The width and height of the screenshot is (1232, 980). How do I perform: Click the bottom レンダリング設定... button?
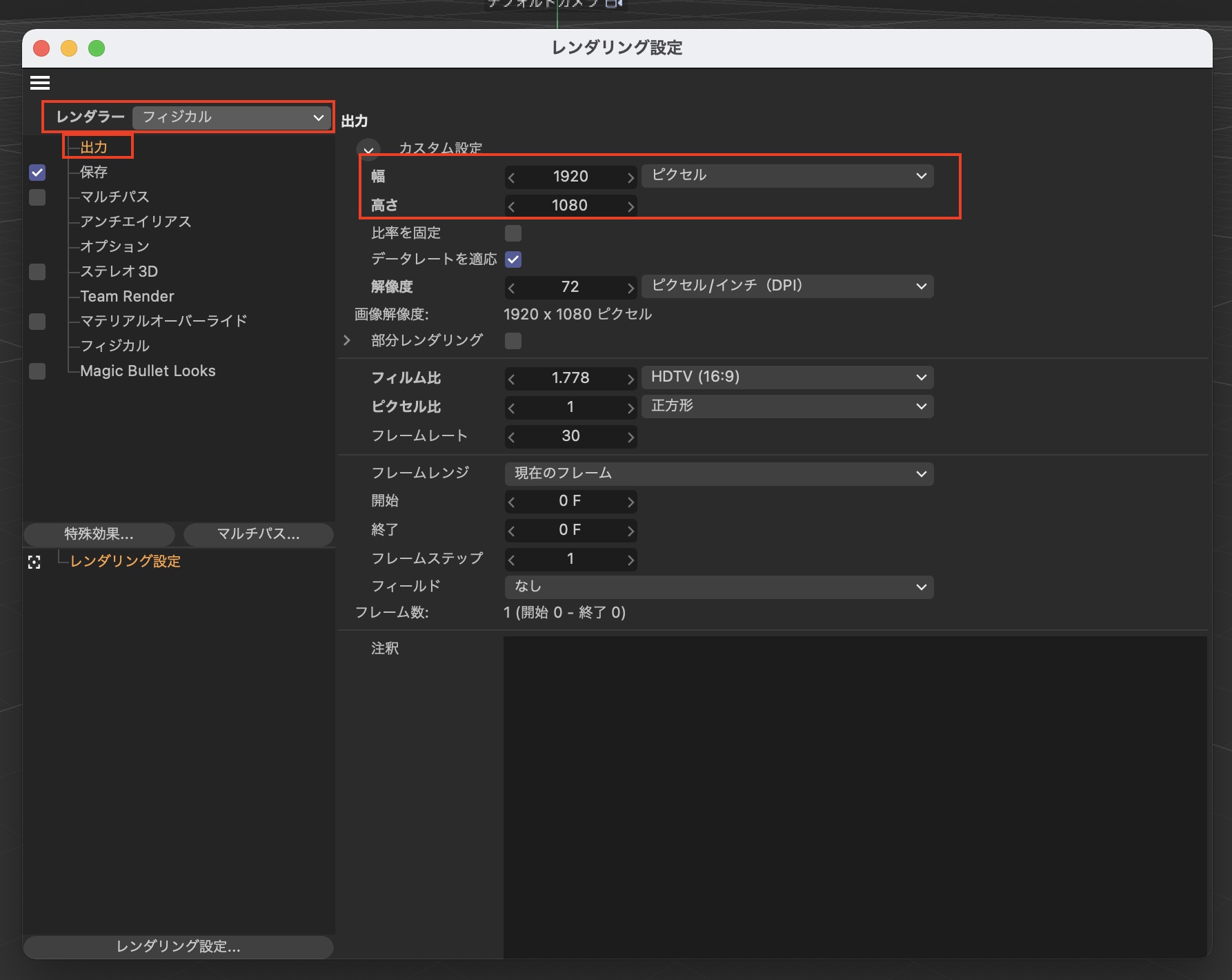pyautogui.click(x=178, y=947)
